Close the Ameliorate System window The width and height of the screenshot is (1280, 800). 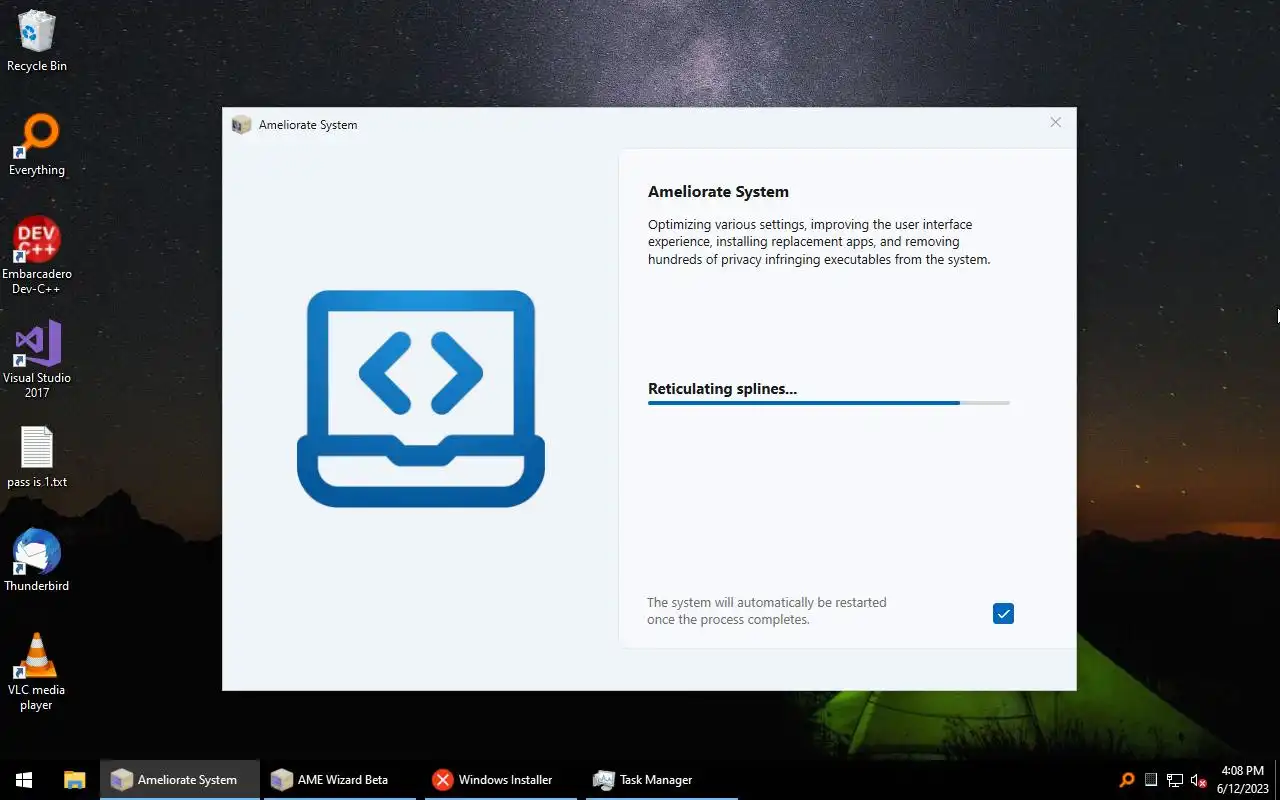coord(1055,123)
